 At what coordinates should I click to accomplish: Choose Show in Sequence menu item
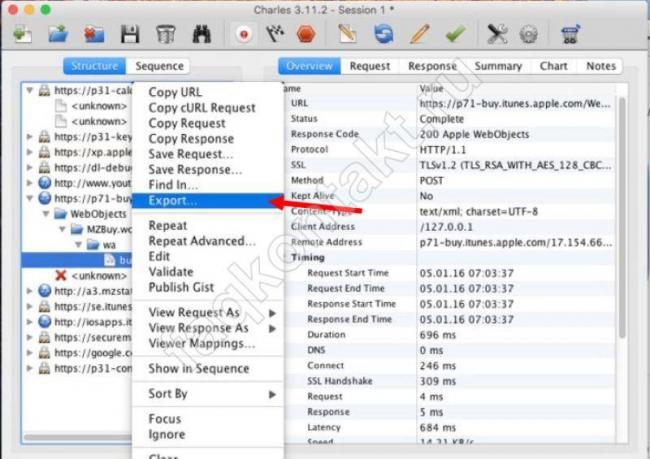(208, 369)
